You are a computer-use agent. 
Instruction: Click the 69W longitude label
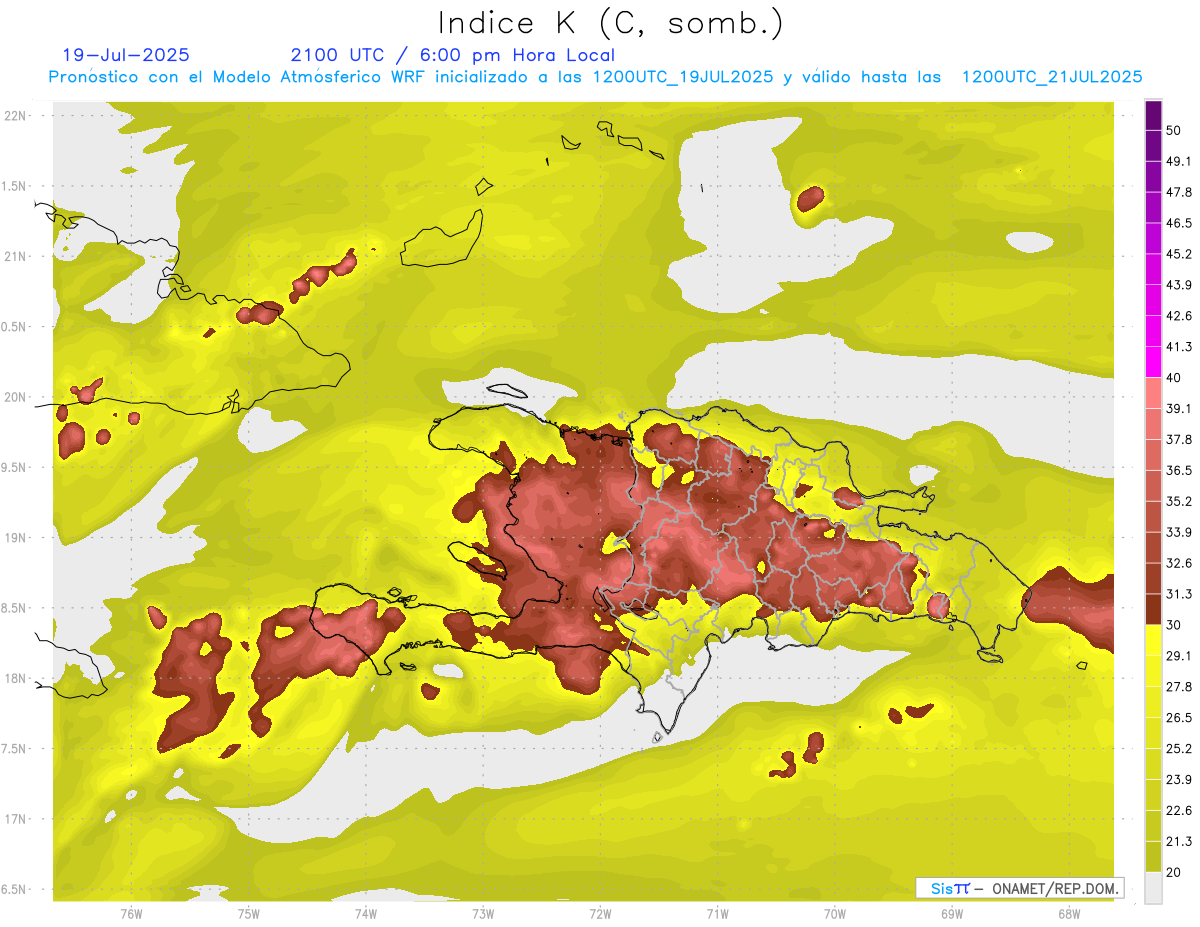(x=952, y=914)
